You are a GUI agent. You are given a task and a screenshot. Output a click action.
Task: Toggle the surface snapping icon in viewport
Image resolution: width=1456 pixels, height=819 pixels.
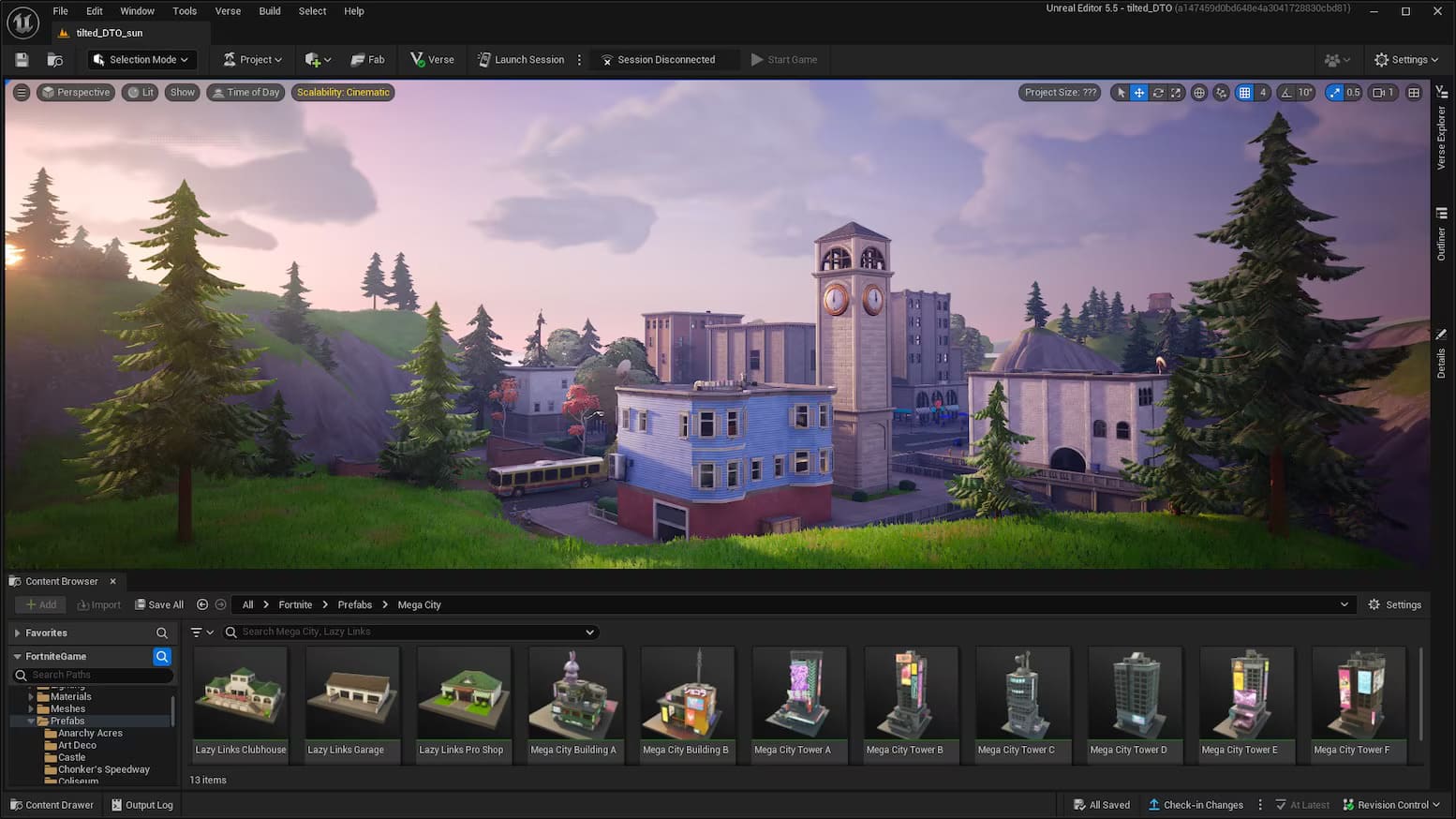(x=1221, y=93)
